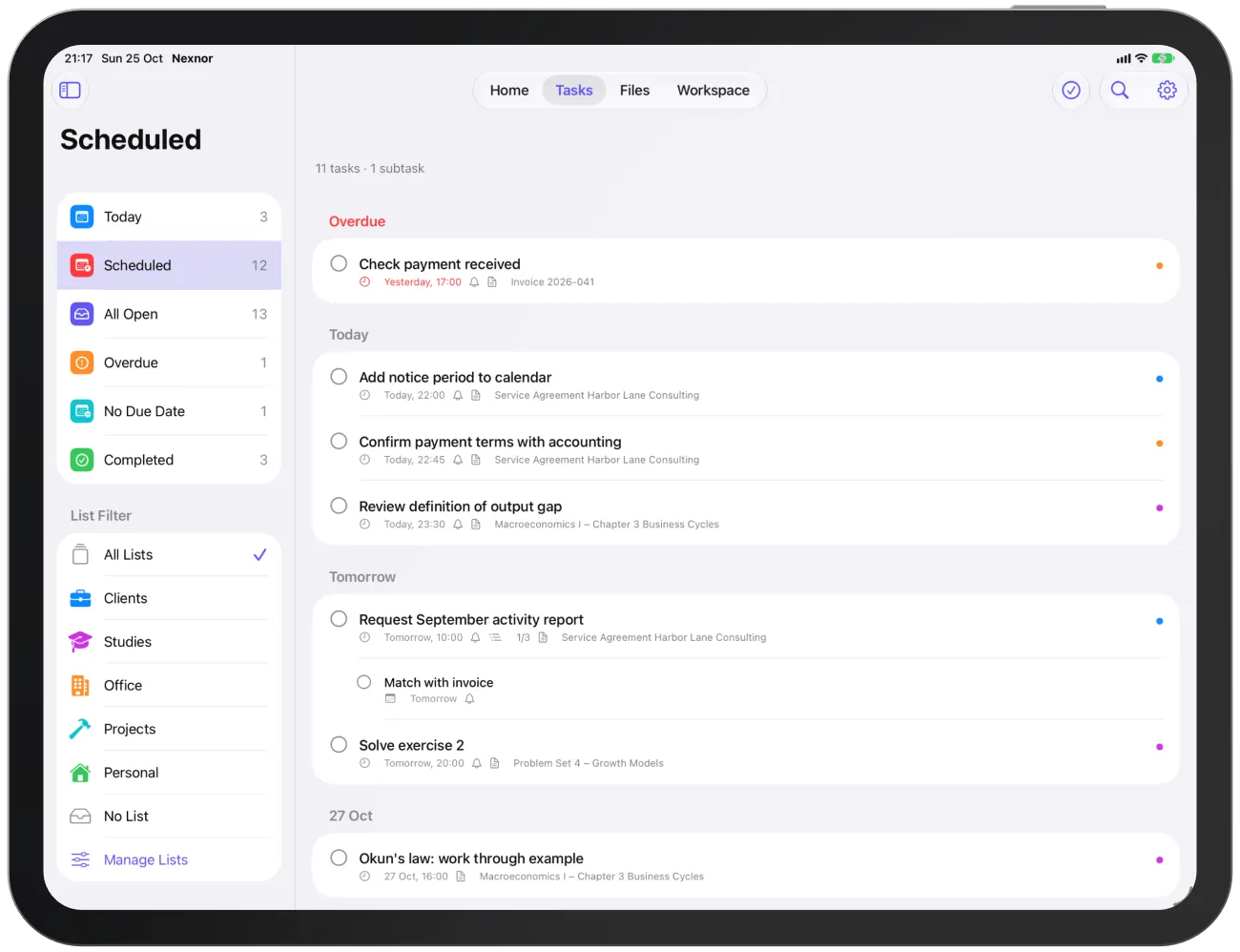This screenshot has height=952, width=1240.
Task: Filter by Office building icon
Action: click(81, 686)
